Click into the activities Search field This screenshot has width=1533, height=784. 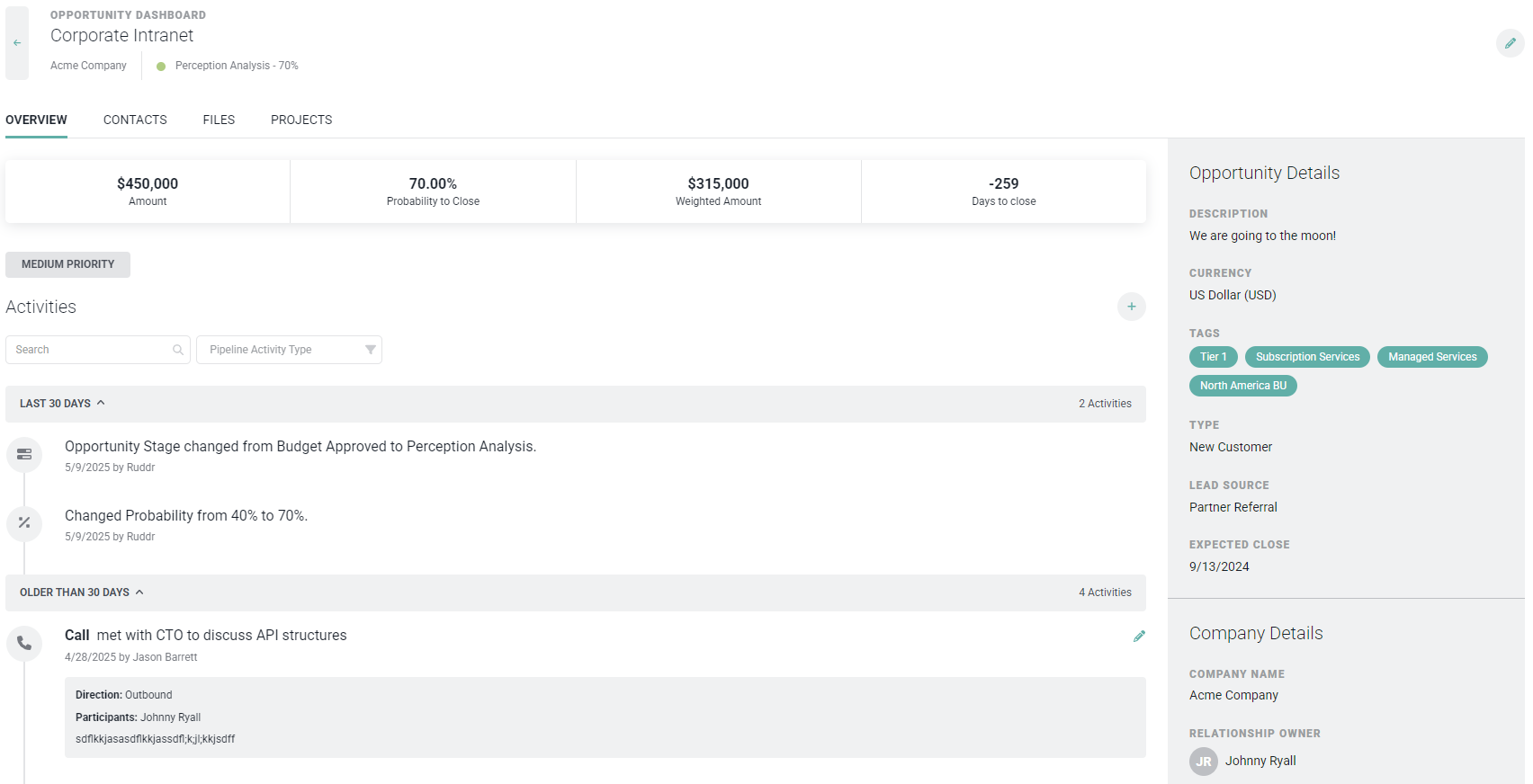pos(90,350)
